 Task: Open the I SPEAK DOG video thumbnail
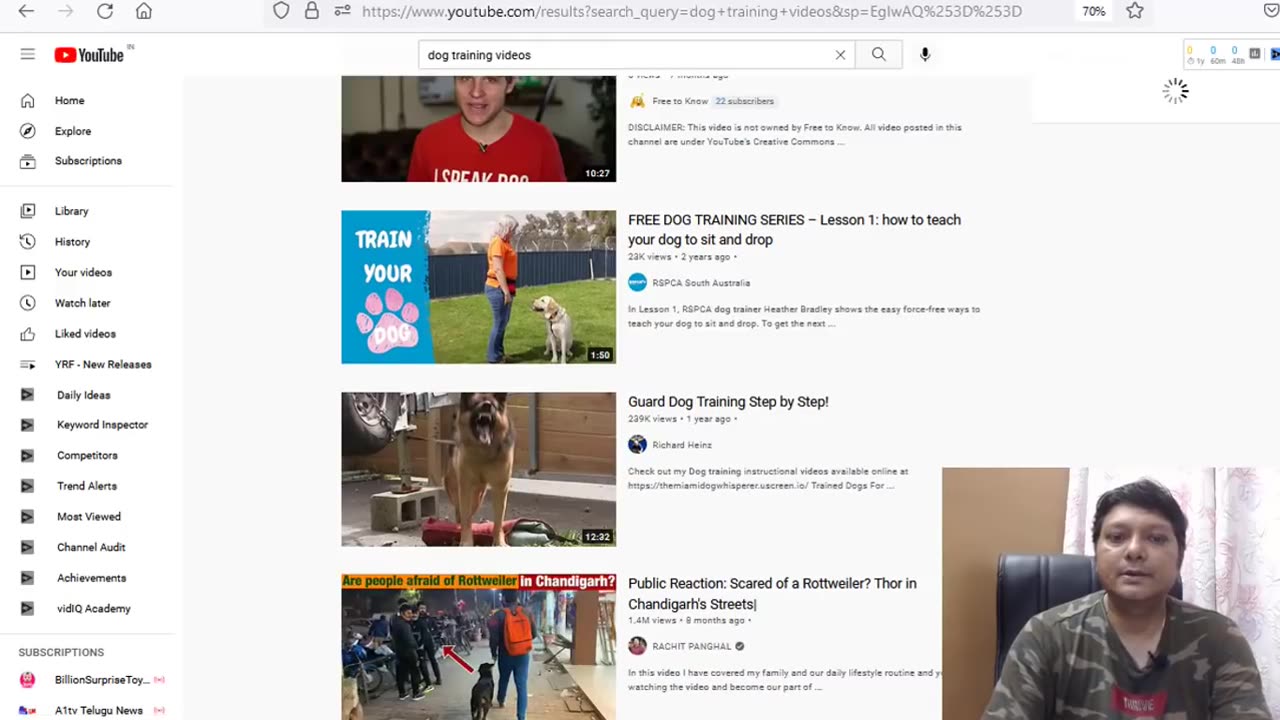point(479,129)
